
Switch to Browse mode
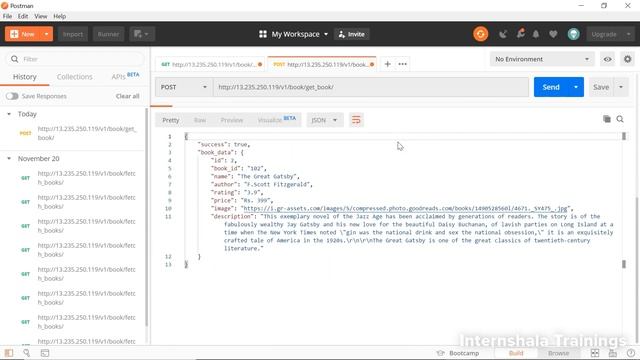(558, 353)
